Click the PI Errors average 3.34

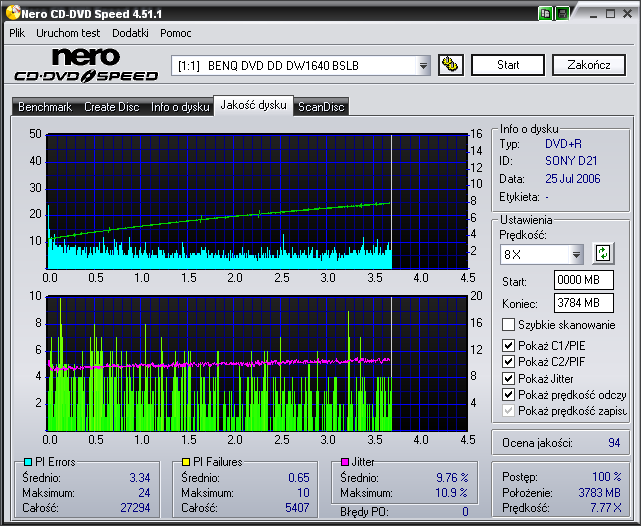click(140, 478)
